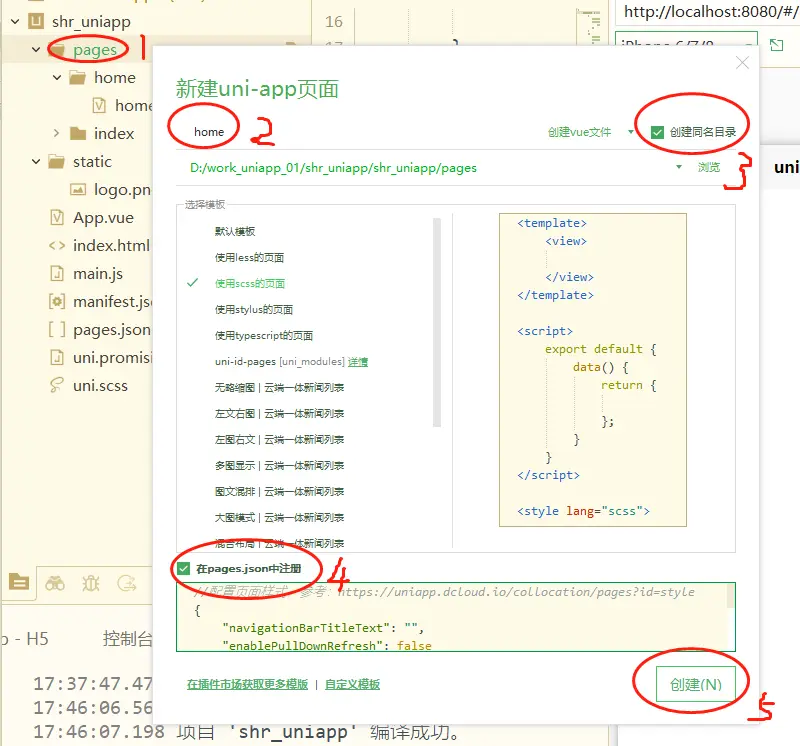Click the shr_uniapp project icon
The height and width of the screenshot is (746, 800).
click(36, 21)
